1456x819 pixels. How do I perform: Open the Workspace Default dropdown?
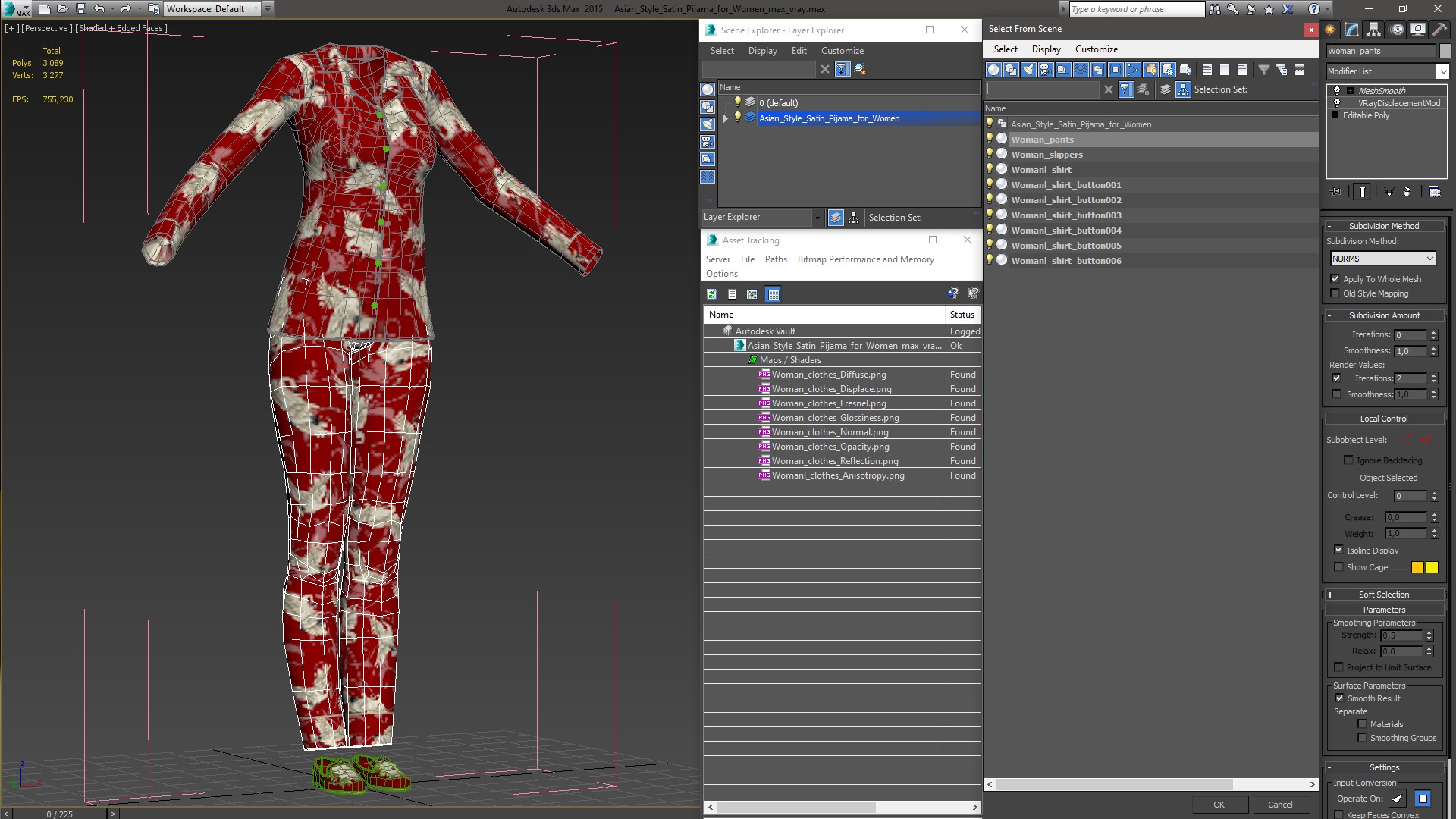(212, 9)
